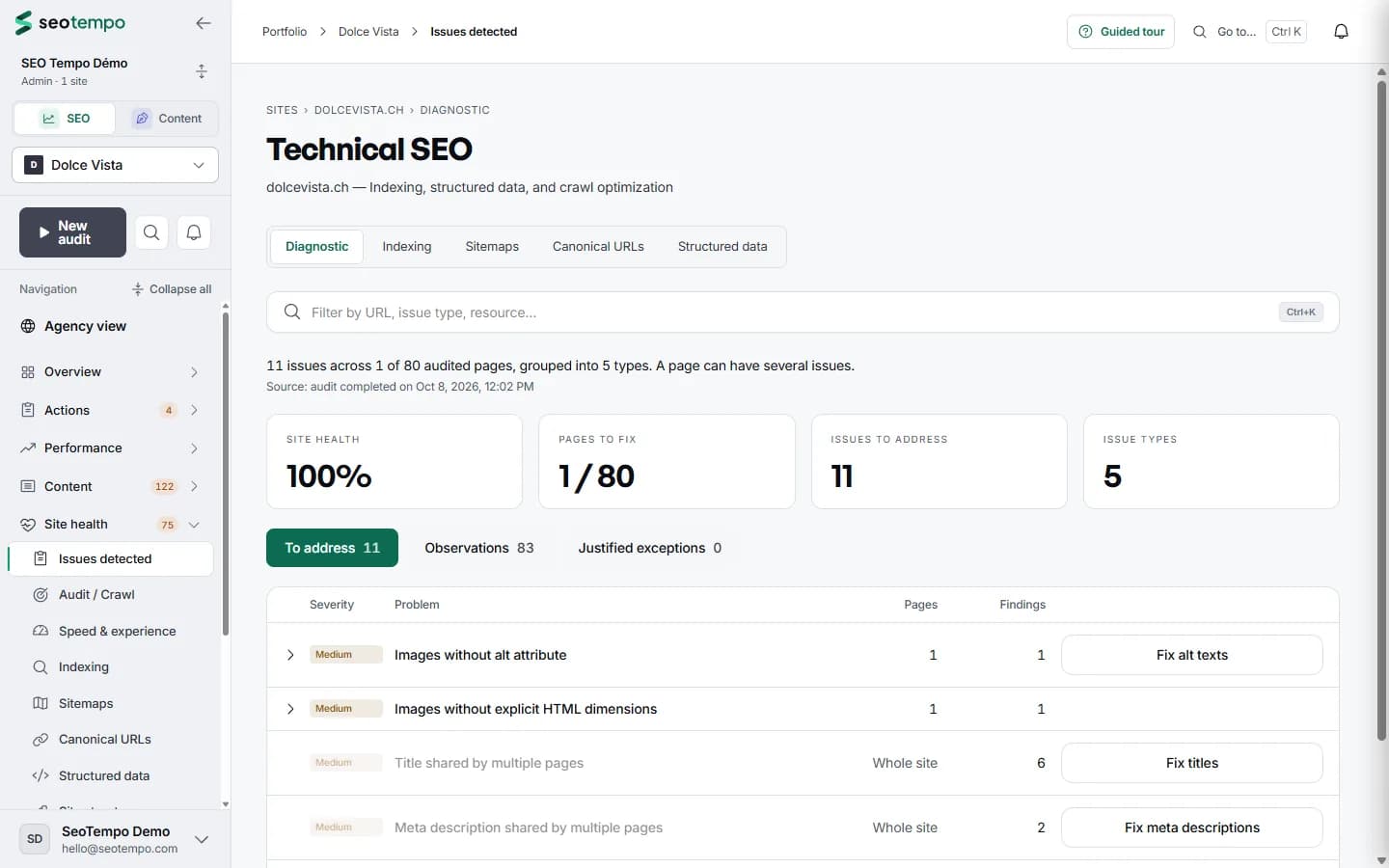Click Fix alt texts button

(1192, 655)
